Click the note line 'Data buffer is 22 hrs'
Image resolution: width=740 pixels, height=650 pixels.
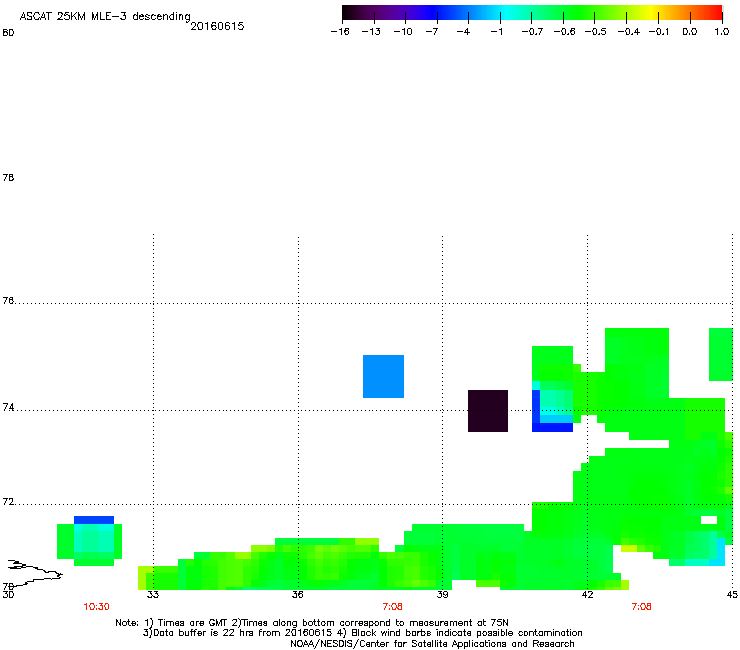362,633
